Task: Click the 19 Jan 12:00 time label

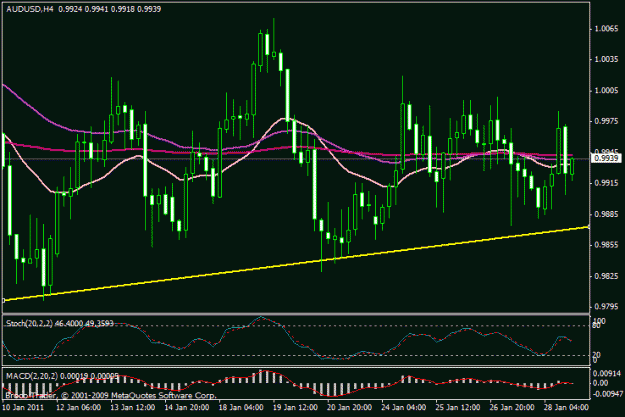Action: click(x=295, y=407)
